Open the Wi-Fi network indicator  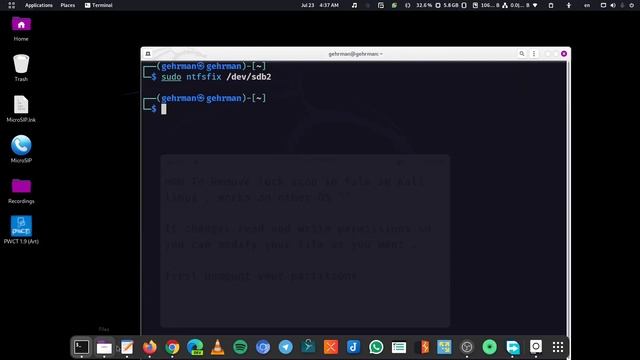[x=535, y=5]
